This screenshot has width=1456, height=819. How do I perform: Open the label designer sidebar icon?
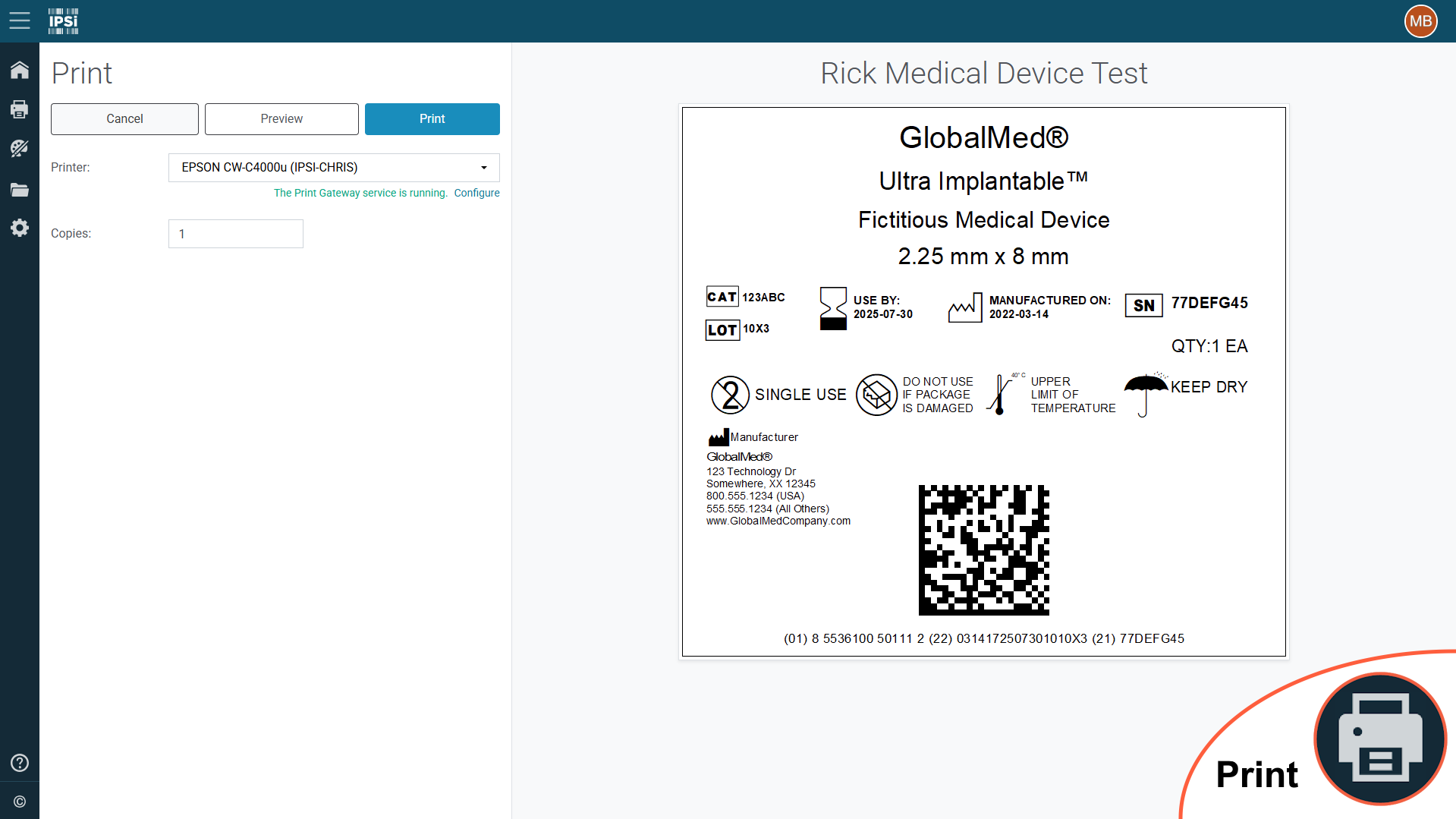click(20, 149)
